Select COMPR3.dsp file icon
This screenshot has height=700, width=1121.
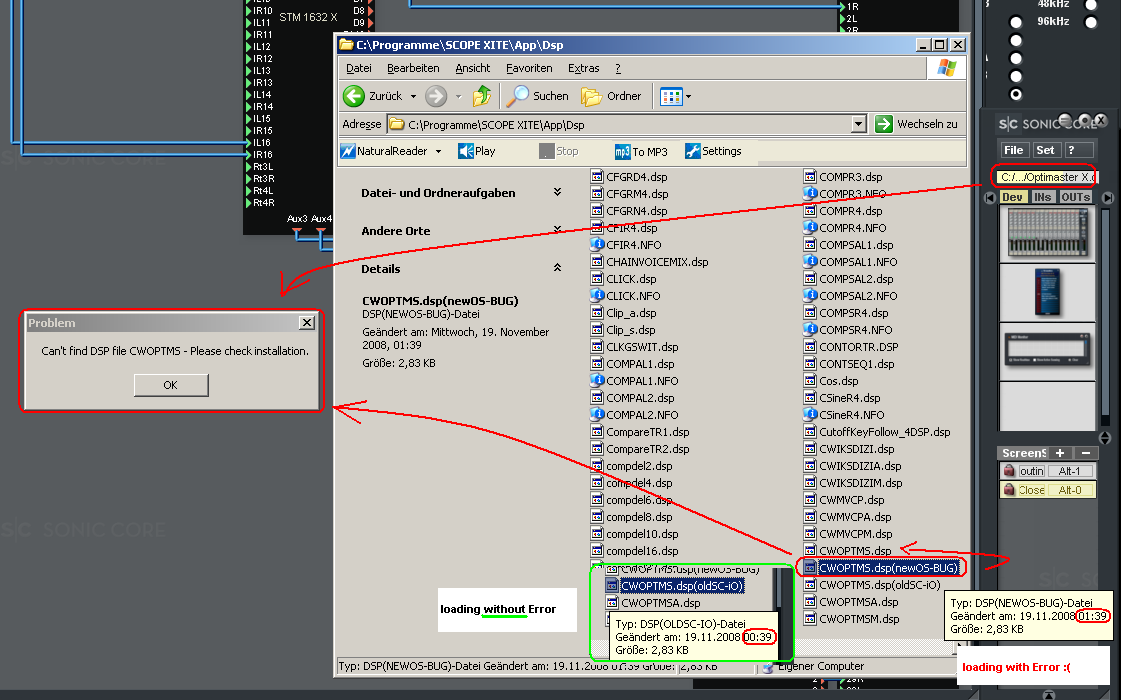[x=810, y=176]
